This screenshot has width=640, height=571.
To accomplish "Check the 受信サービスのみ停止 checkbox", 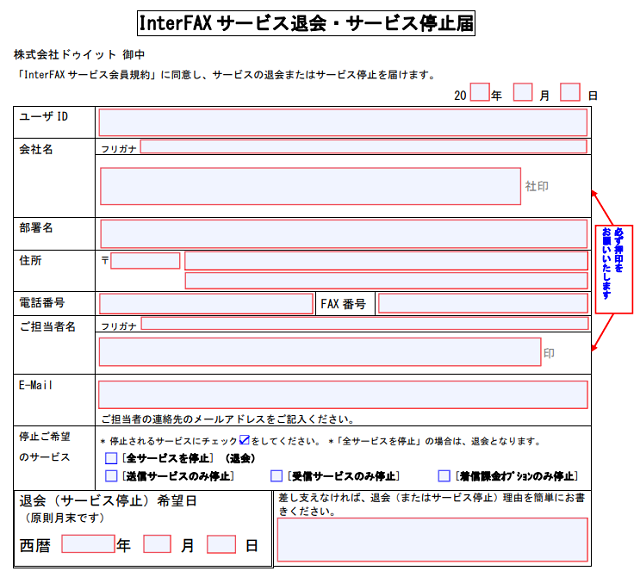I will [x=276, y=476].
